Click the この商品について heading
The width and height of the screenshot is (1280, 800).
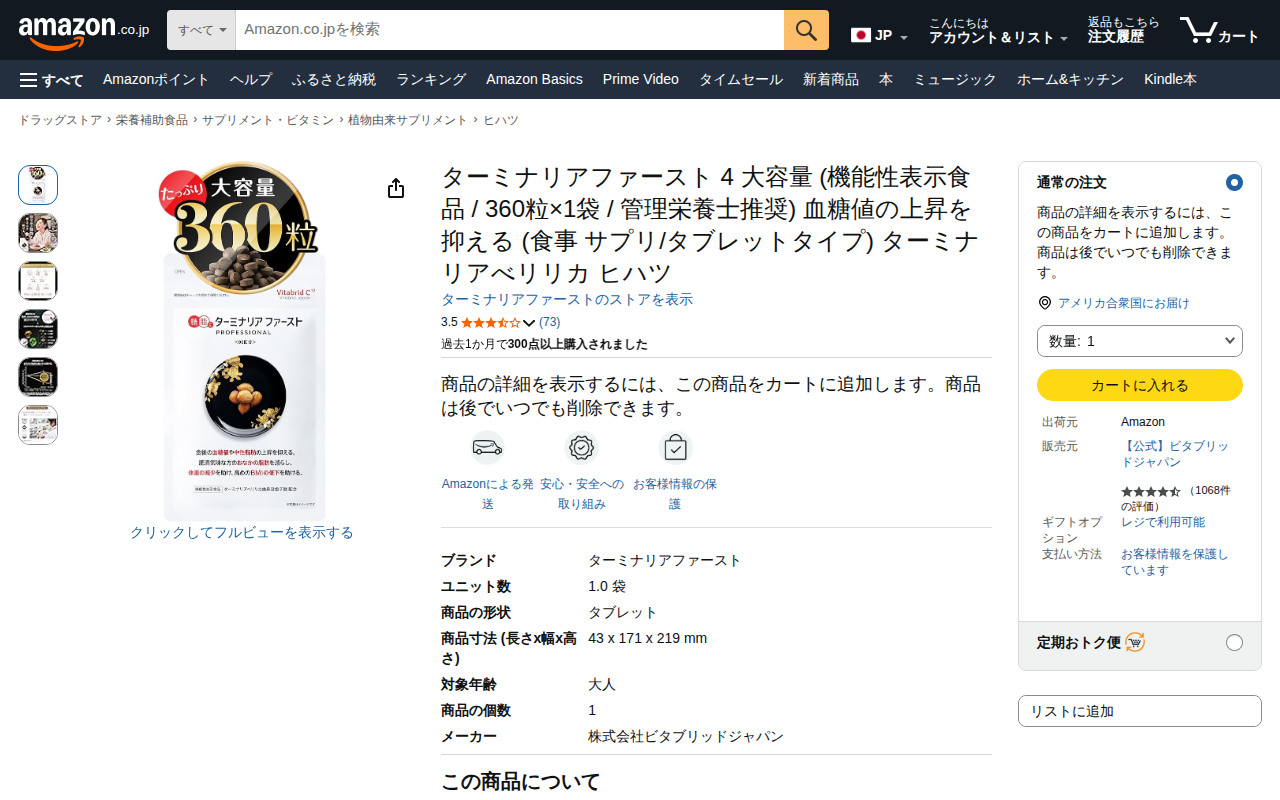[x=521, y=782]
